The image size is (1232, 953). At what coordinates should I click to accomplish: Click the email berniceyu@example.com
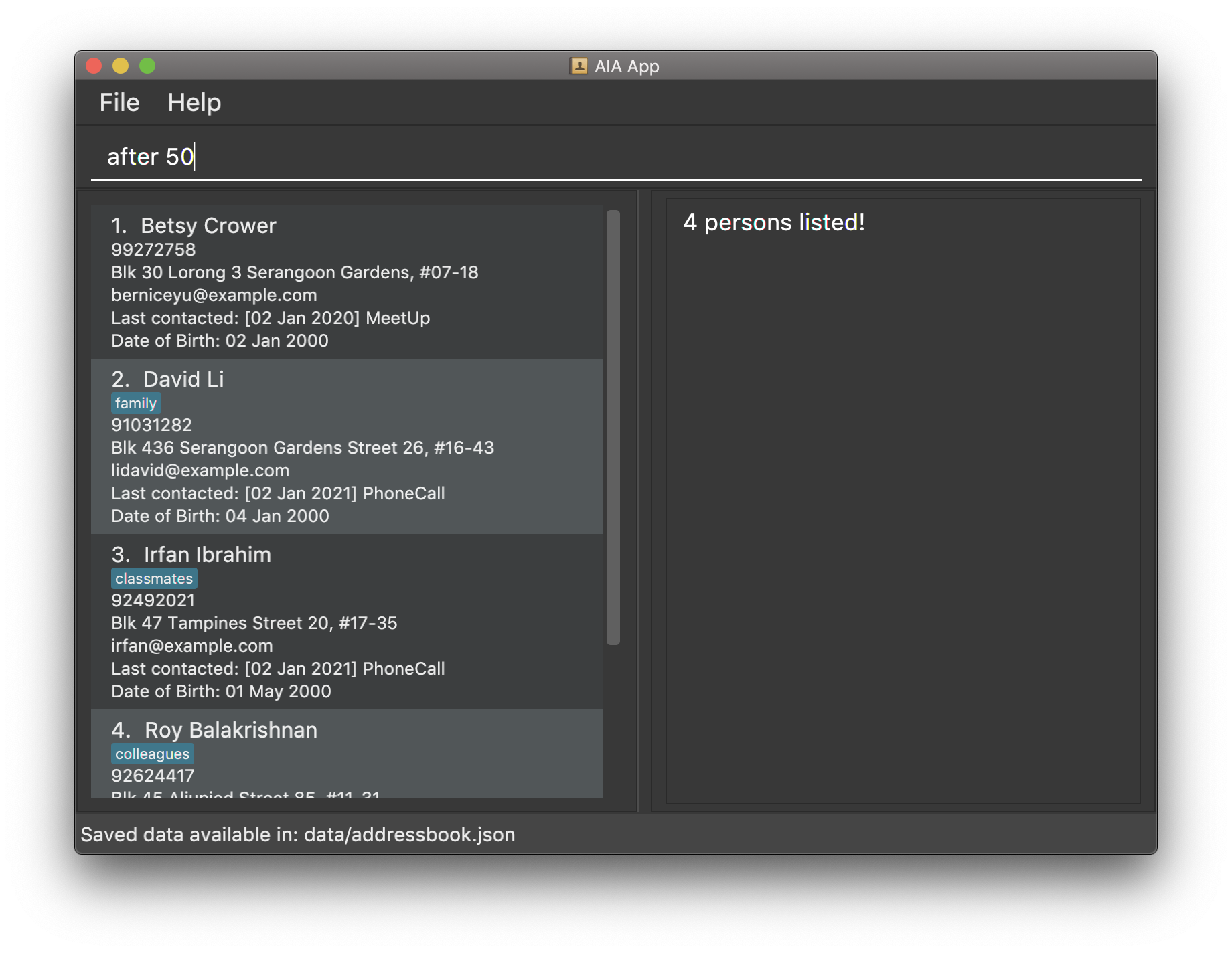[x=214, y=295]
